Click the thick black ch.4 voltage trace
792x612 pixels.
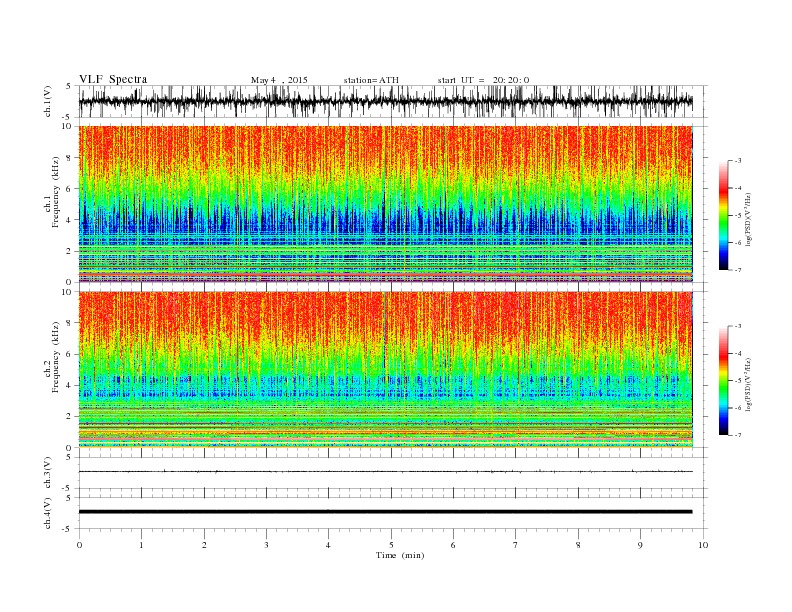coord(386,512)
